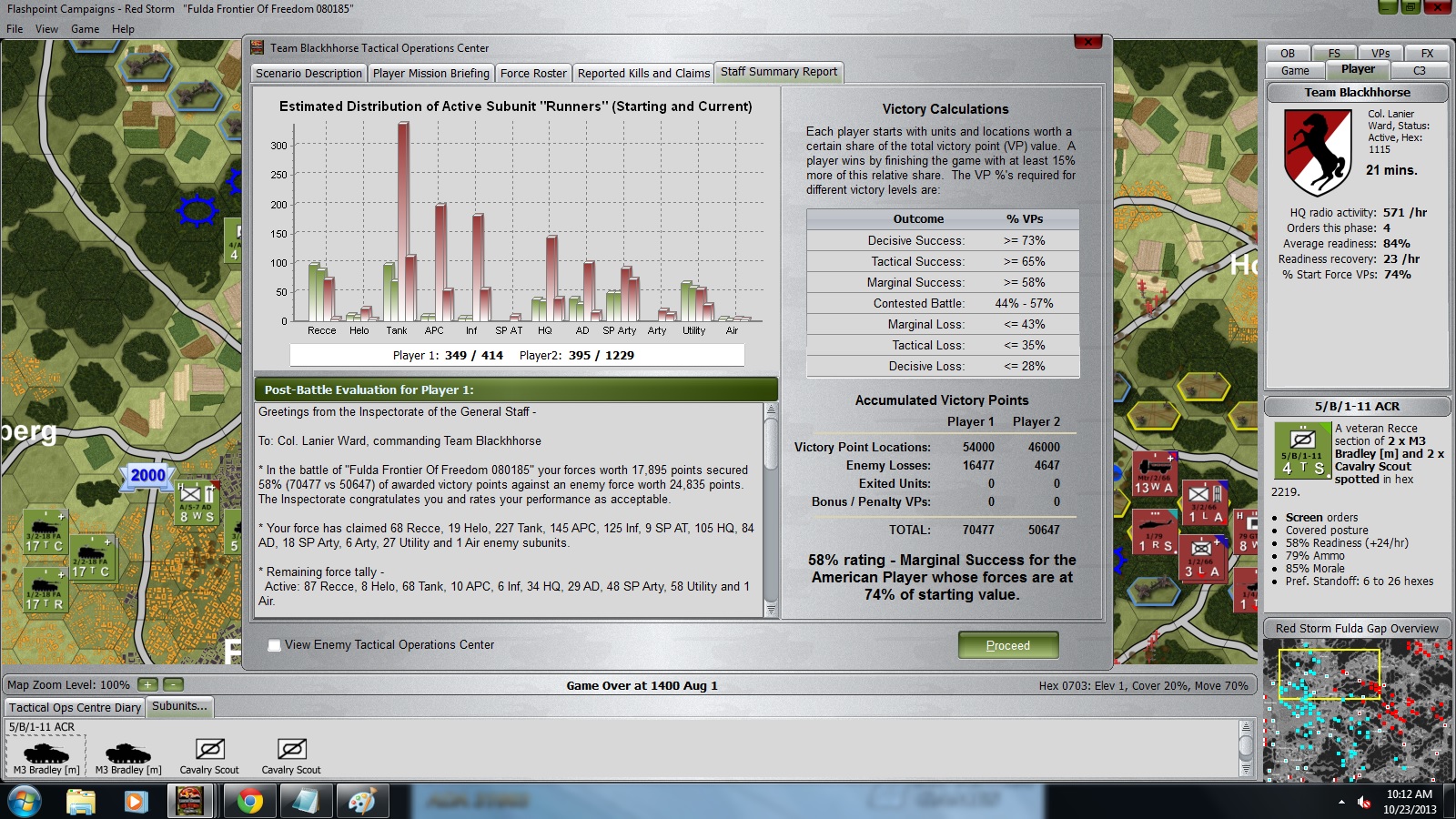Image resolution: width=1456 pixels, height=819 pixels.
Task: Show hidden system tray icons
Action: pos(1341,802)
